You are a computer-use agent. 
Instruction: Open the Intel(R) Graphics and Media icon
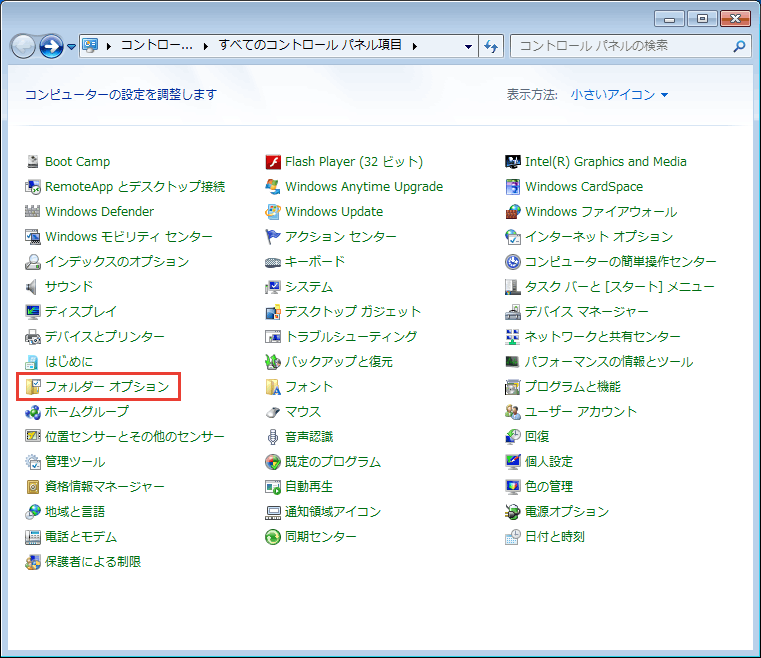tap(513, 162)
